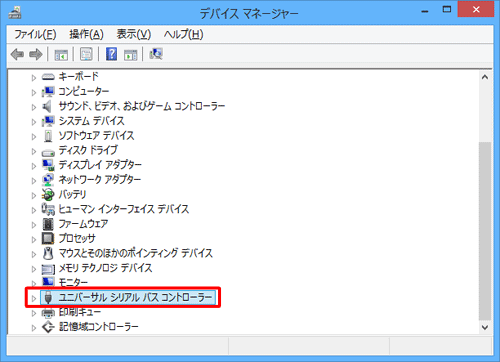The height and width of the screenshot is (362, 500).
Task: Click the Device Manager title bar icon
Action: click(15, 12)
